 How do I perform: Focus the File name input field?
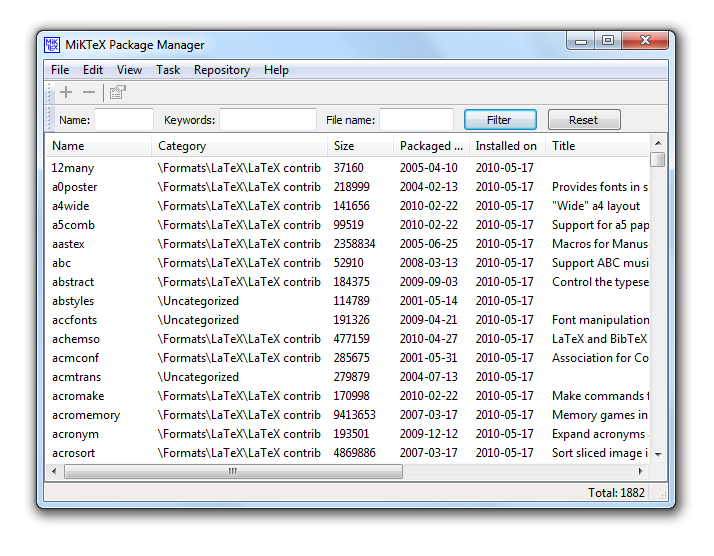(x=416, y=120)
